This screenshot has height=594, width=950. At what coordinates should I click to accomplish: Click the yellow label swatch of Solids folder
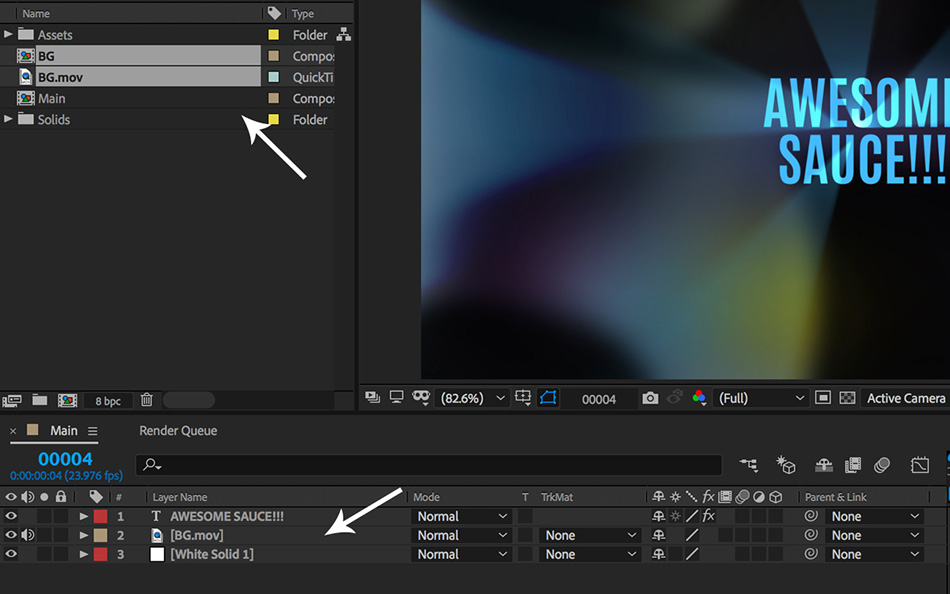pos(273,120)
